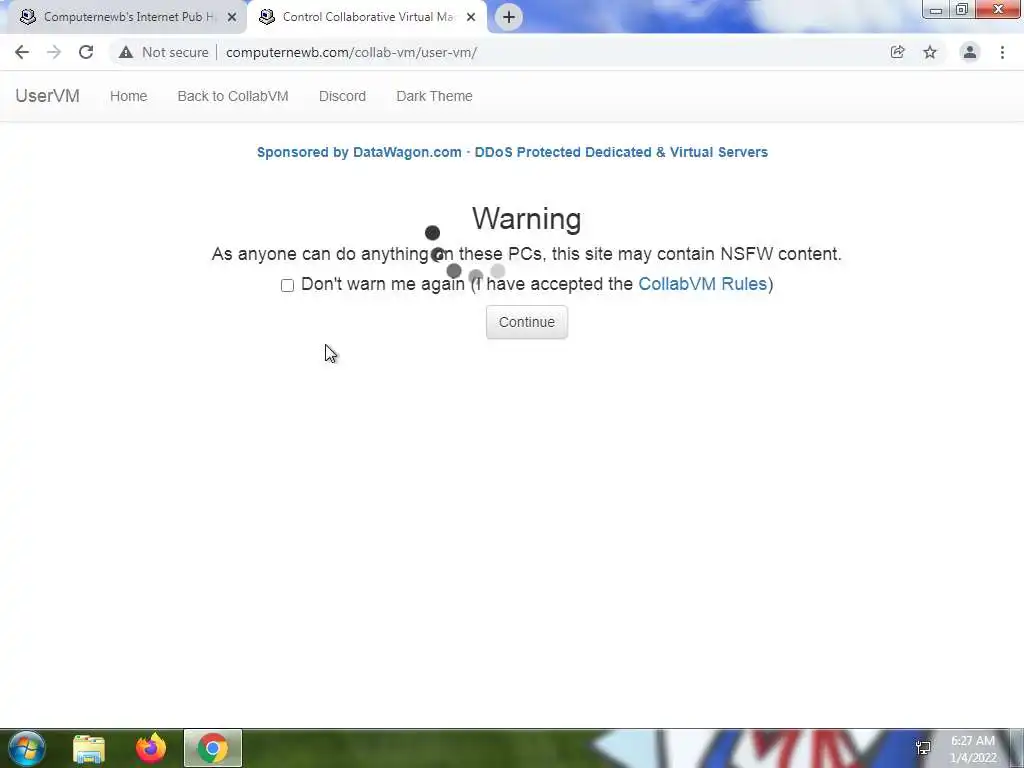This screenshot has height=768, width=1024.
Task: Switch to Dark Theme
Action: pyautogui.click(x=434, y=96)
